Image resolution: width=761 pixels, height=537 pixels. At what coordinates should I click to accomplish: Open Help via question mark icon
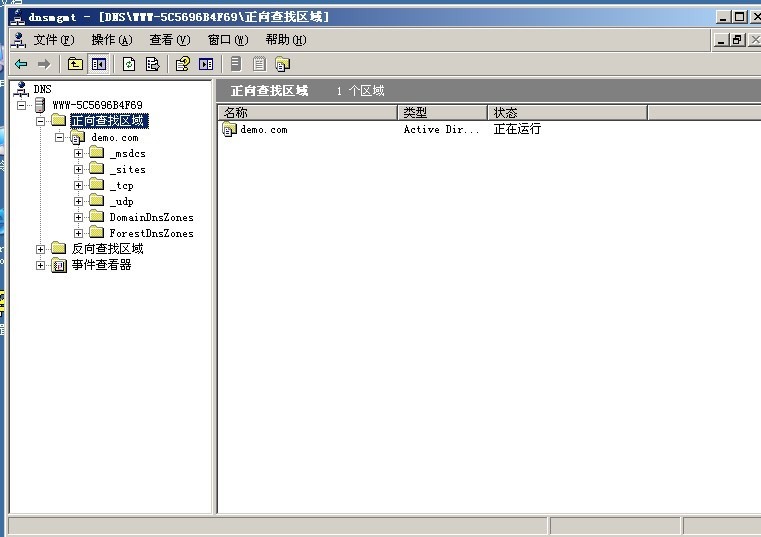(x=182, y=64)
